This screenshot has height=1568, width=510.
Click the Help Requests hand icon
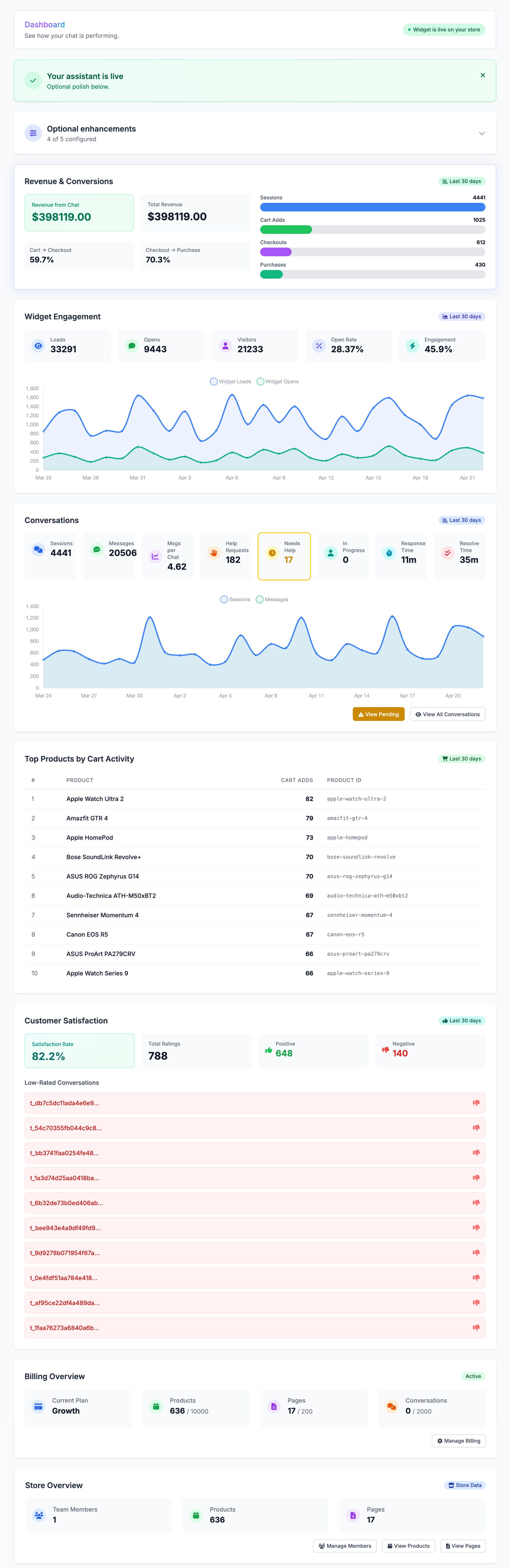coord(214,553)
